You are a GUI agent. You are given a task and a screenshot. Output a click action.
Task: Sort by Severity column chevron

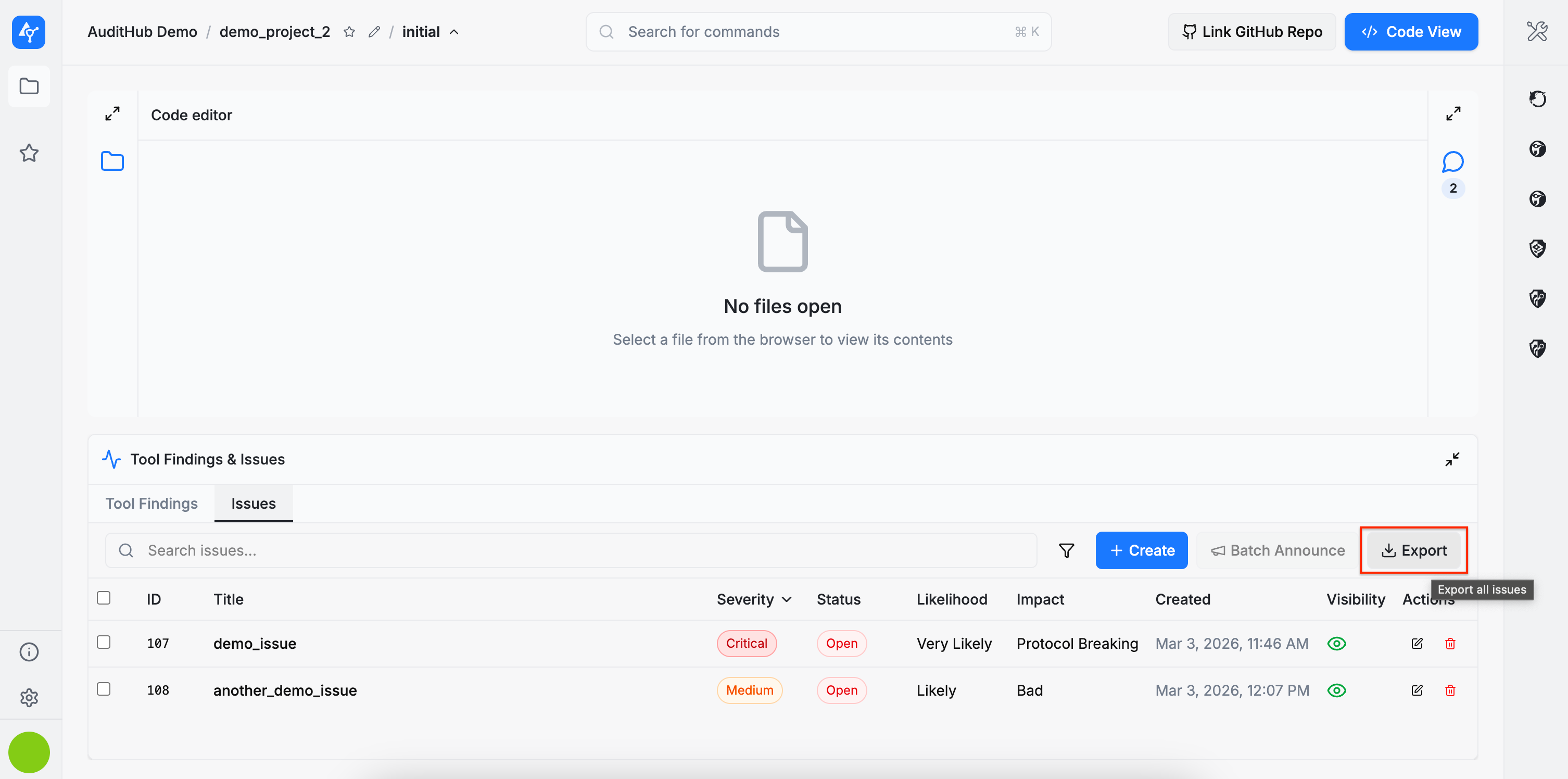[x=787, y=600]
